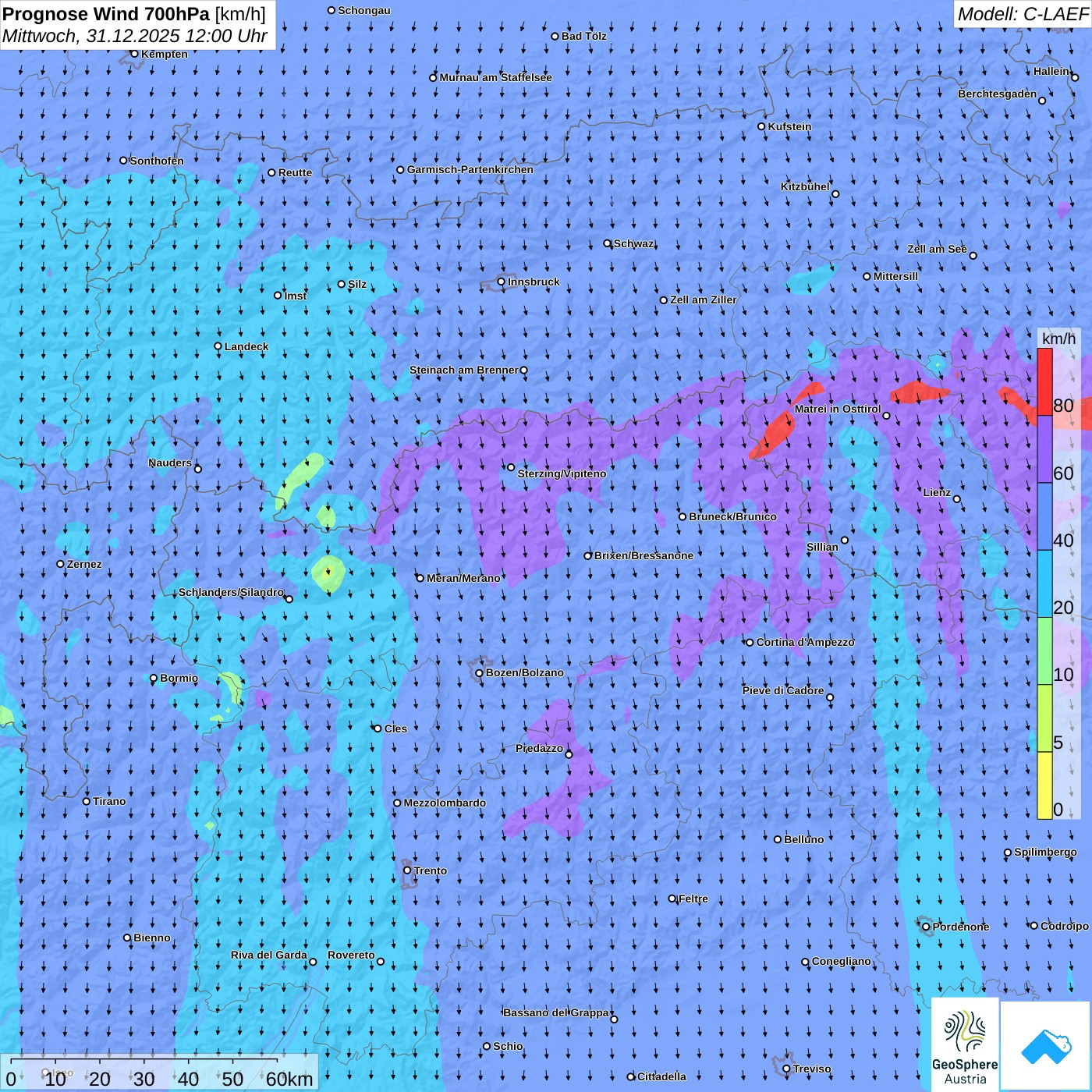Viewport: 1092px width, 1092px height.
Task: Click the 'Riva del Garda' label
Action: coord(269,955)
